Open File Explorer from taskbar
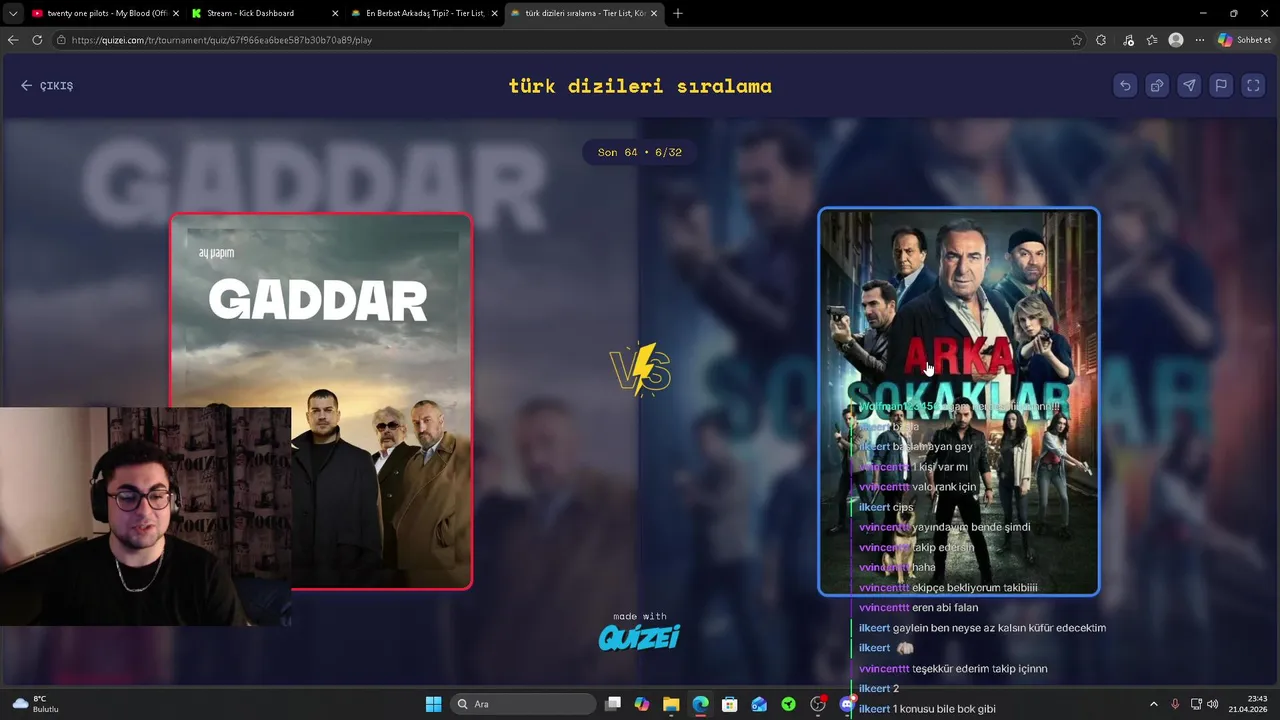This screenshot has width=1280, height=720. (671, 704)
